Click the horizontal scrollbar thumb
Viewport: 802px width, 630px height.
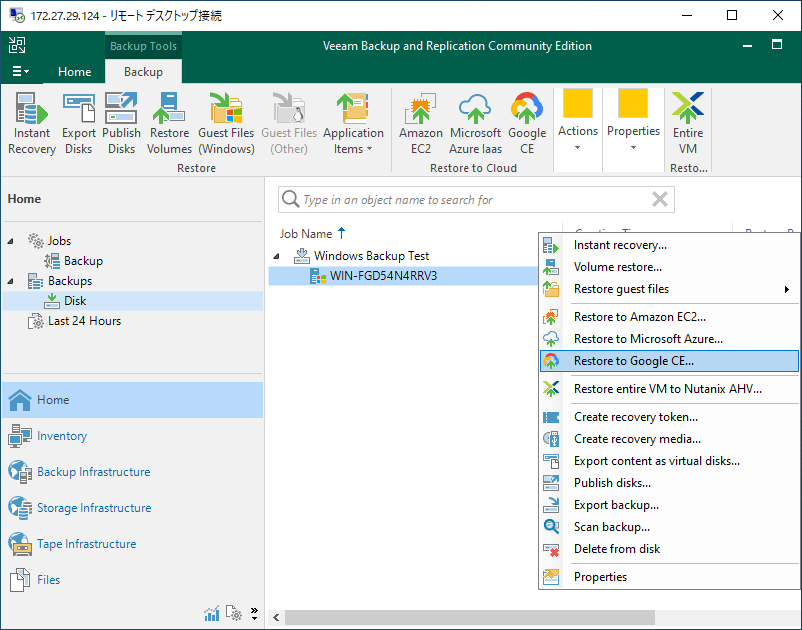click(470, 617)
